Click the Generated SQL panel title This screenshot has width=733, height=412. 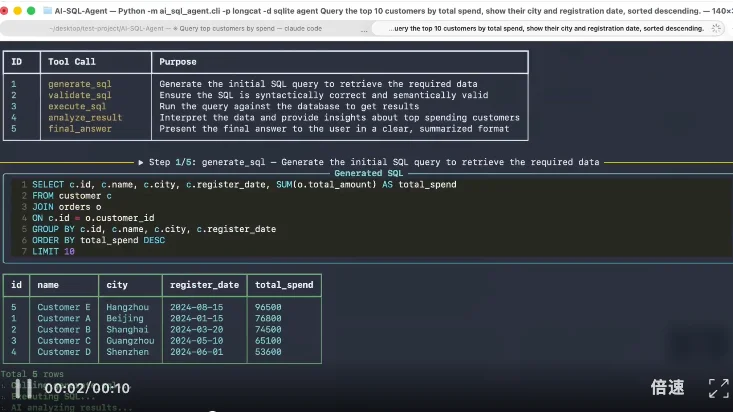[x=368, y=173]
